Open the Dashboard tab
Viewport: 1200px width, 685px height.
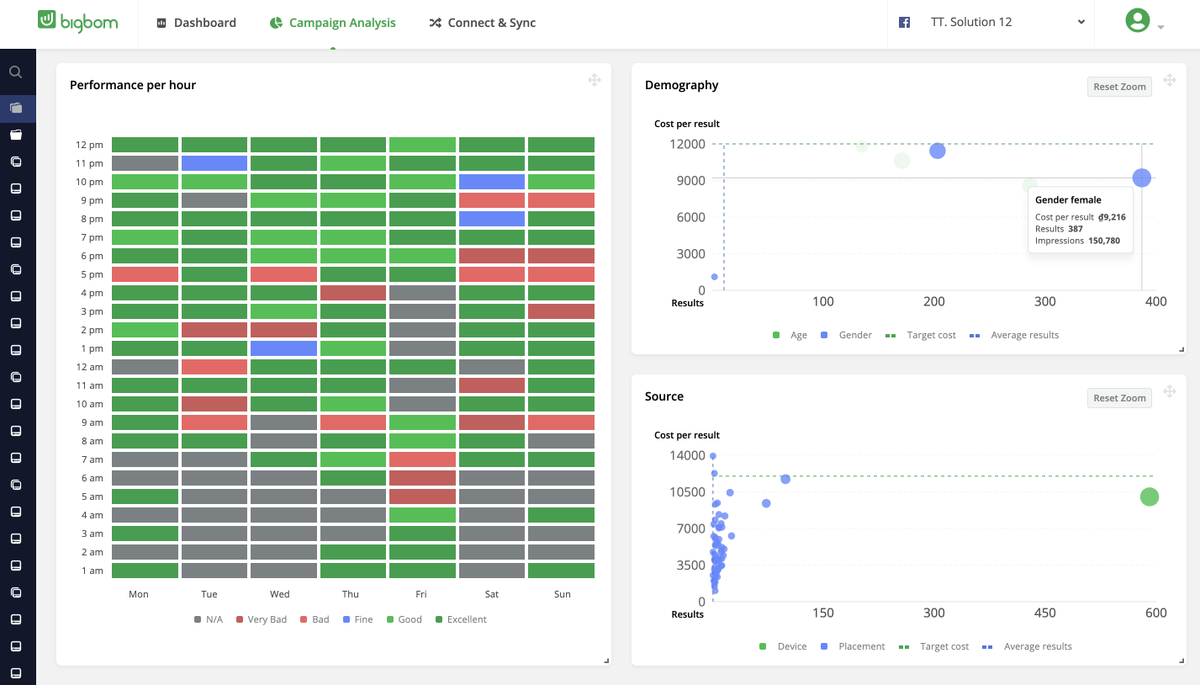point(197,23)
